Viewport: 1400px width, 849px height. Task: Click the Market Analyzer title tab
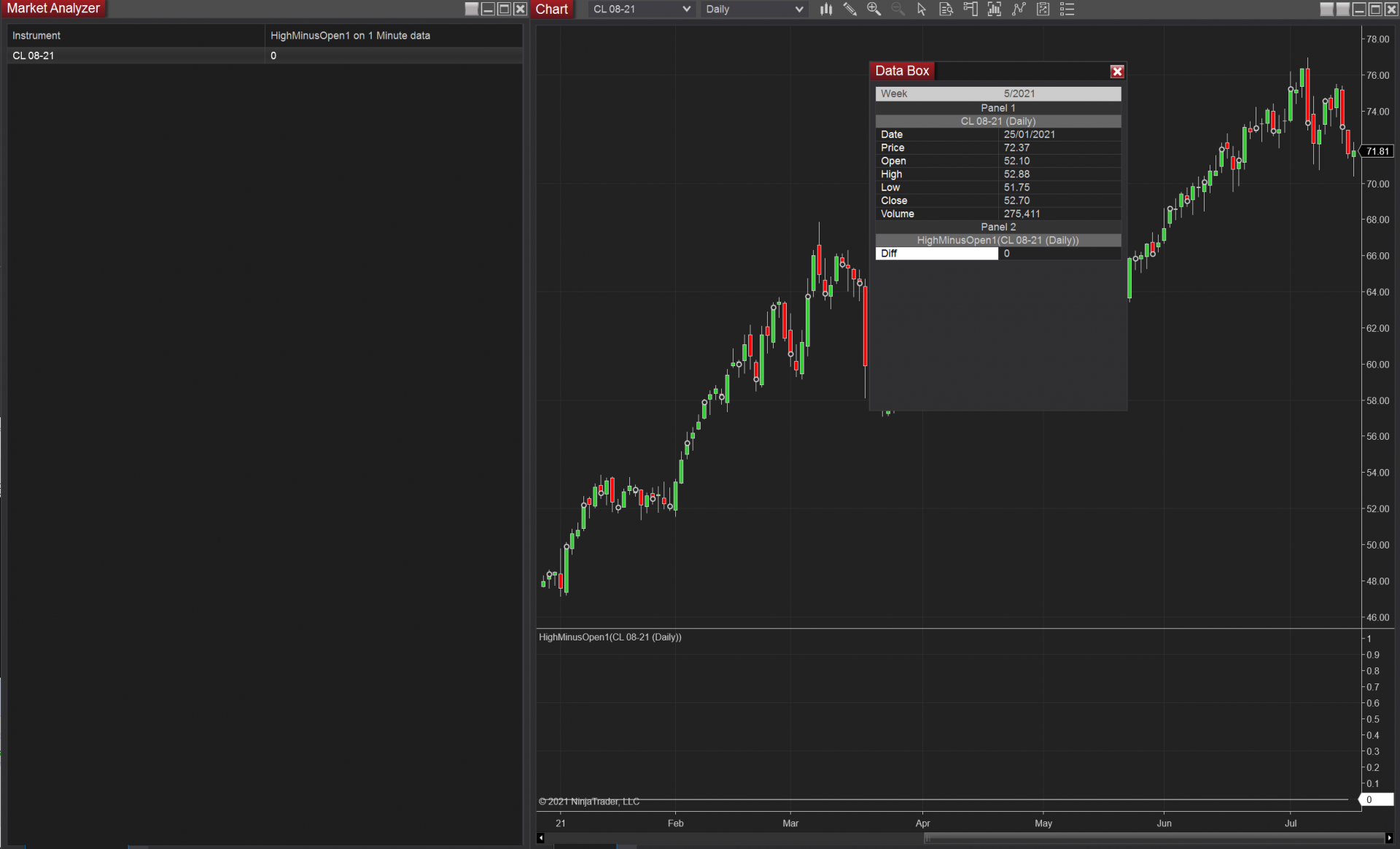53,9
